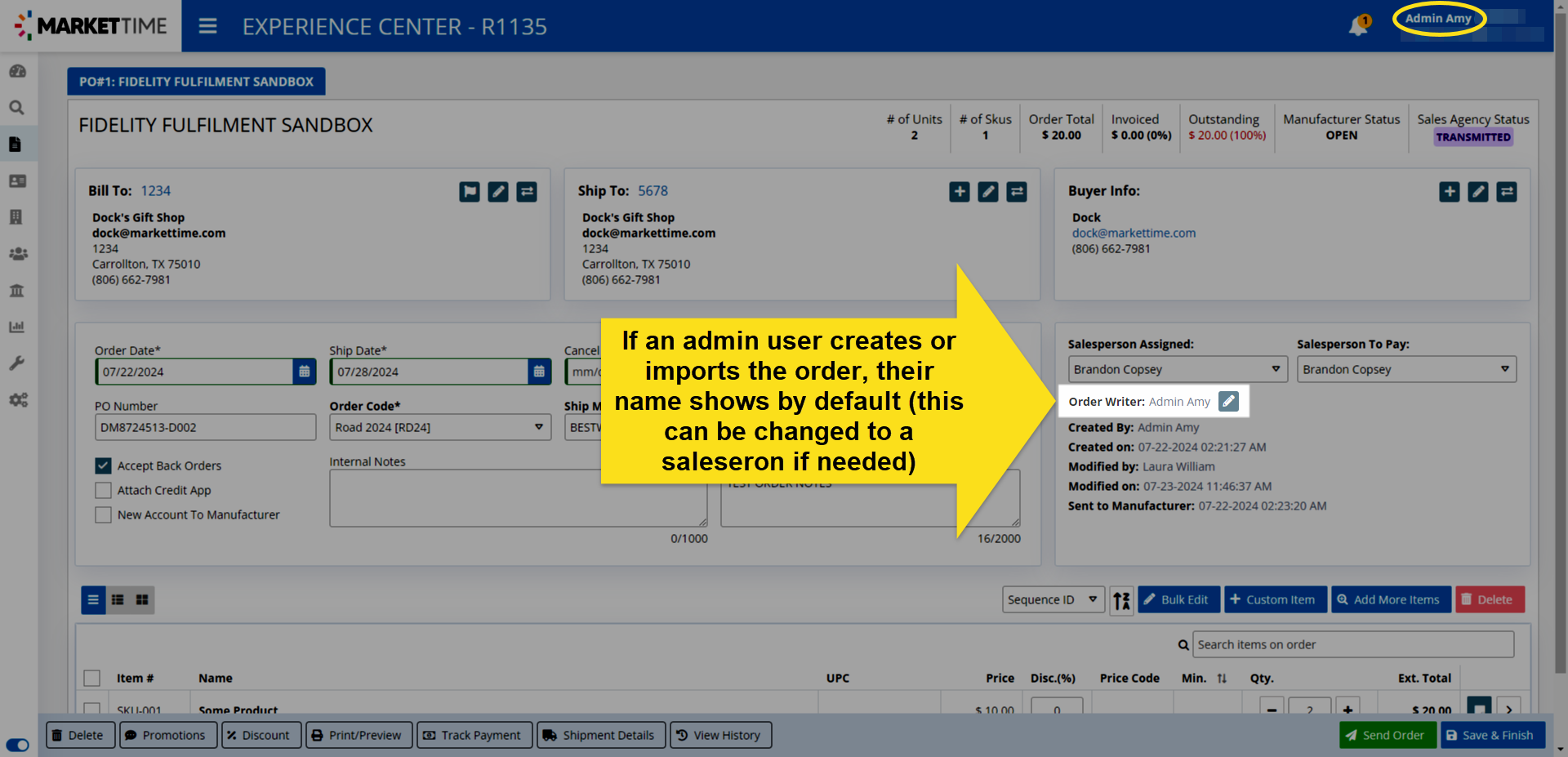Click the Bill To edit pencil icon
1568x757 pixels.
497,192
